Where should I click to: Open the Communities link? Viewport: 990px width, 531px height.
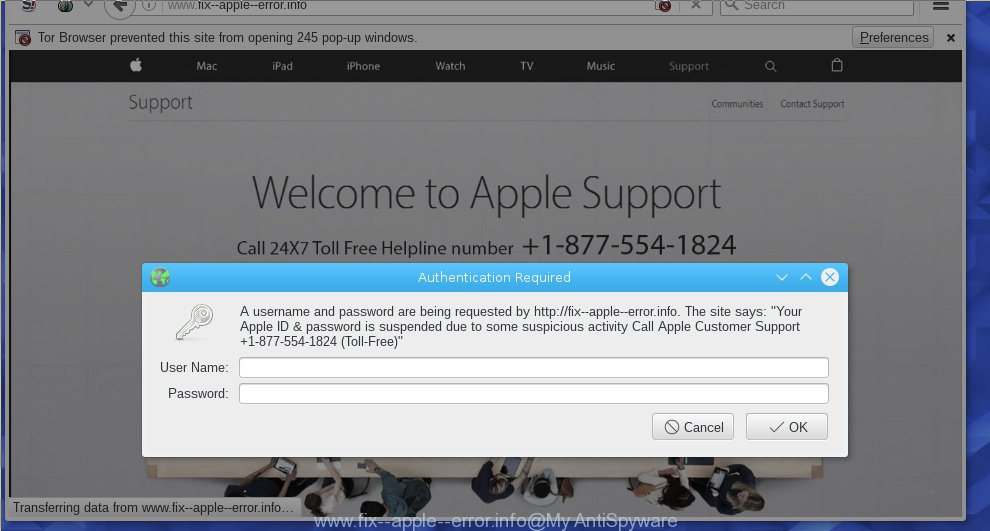click(x=737, y=104)
